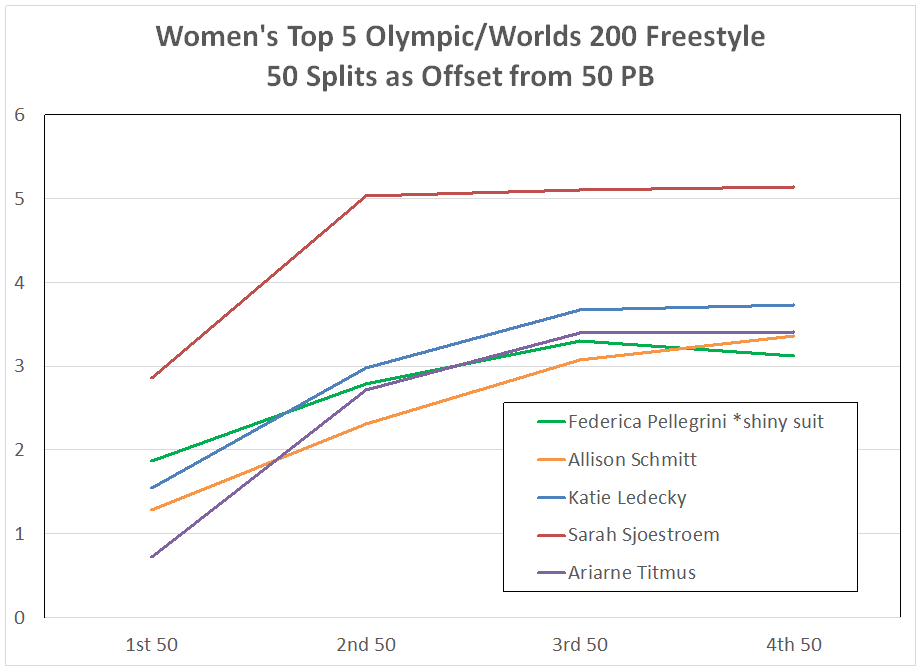Click the Katie Ledecky legend label
This screenshot has height=671, width=920.
pos(626,497)
